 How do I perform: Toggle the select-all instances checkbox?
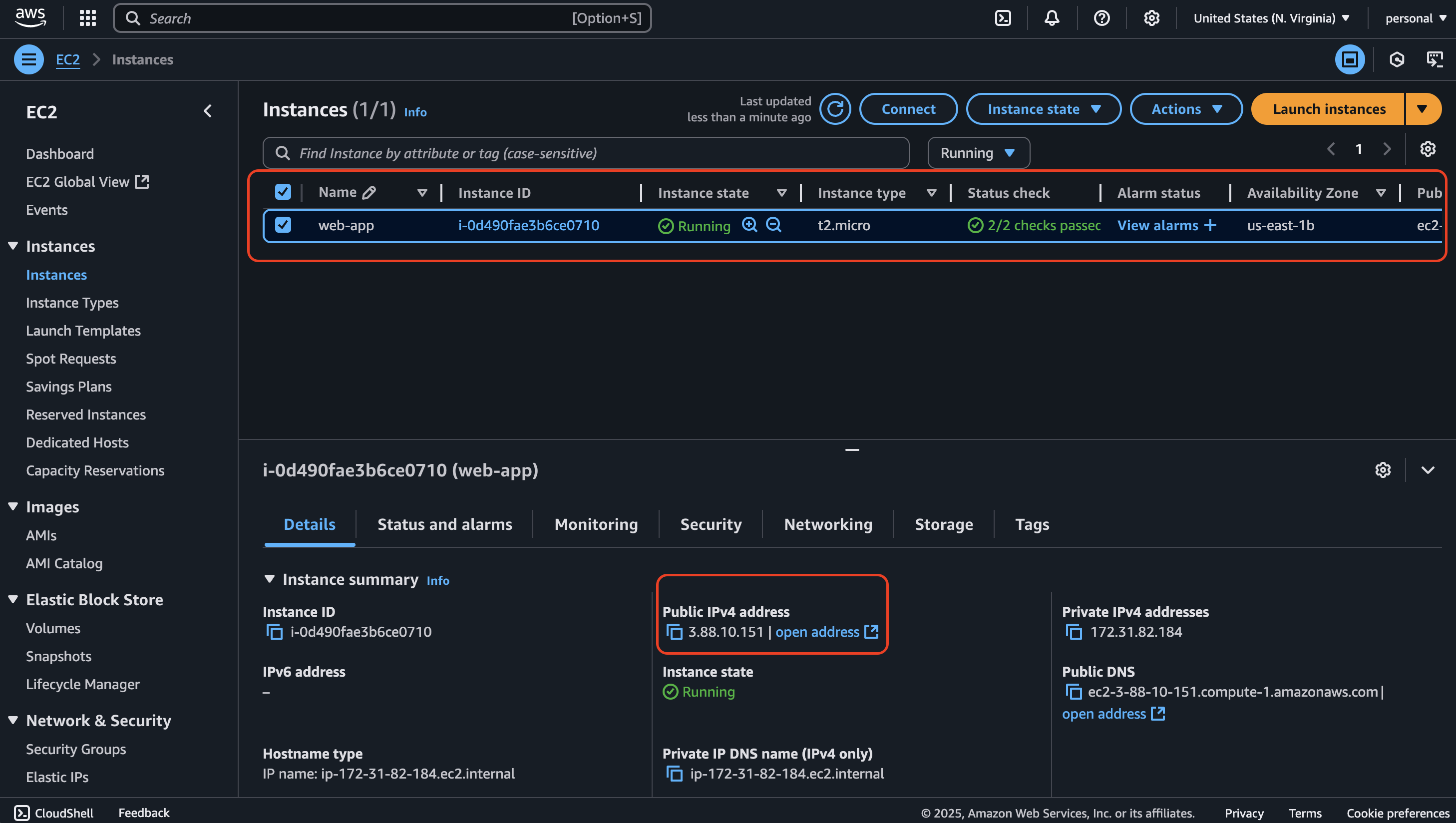[x=283, y=192]
